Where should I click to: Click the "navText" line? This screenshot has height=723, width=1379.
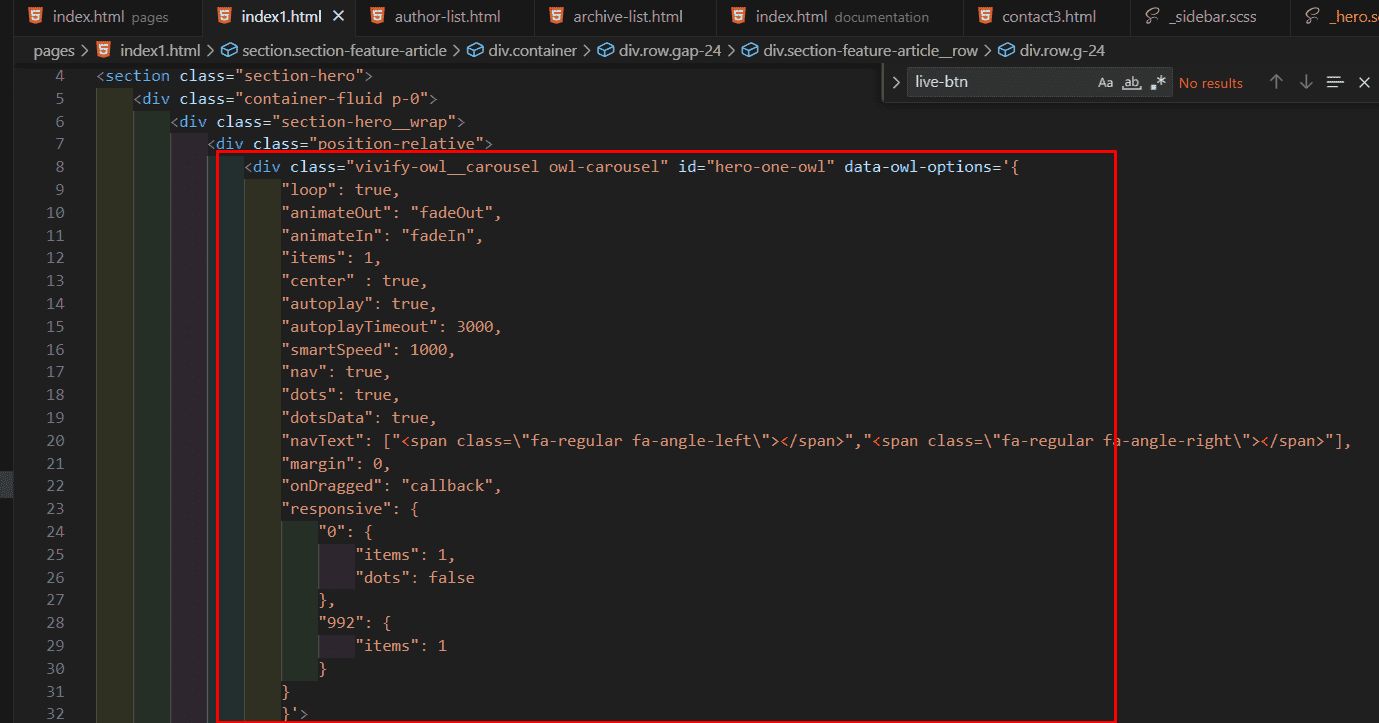click(x=816, y=441)
